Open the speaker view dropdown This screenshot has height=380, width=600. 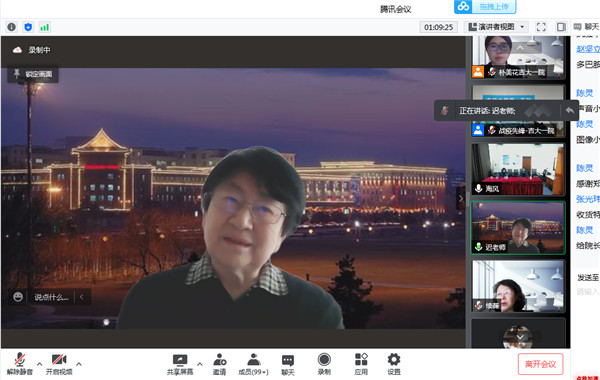click(496, 27)
